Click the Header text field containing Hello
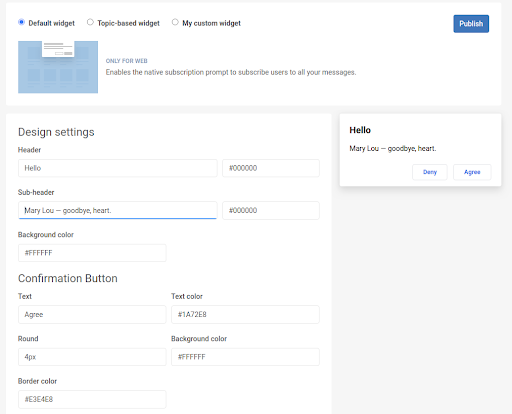This screenshot has width=512, height=414. 118,168
